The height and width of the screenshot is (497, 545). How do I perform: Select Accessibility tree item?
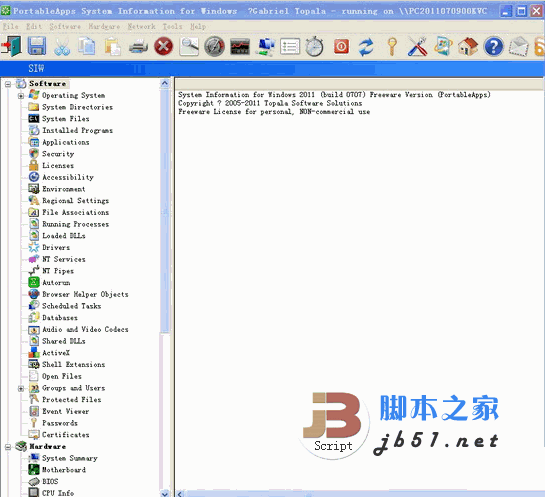68,177
